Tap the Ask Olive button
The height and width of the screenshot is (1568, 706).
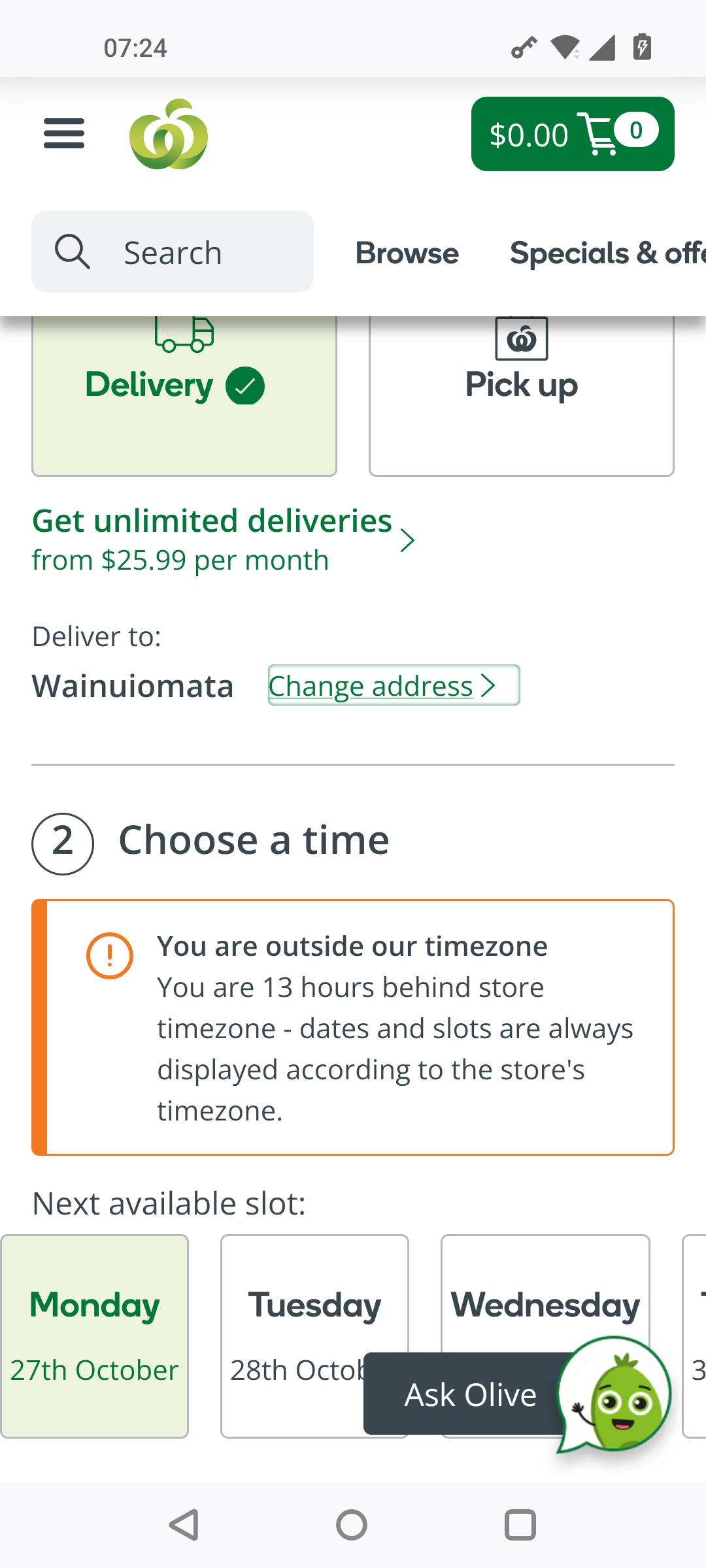coord(469,1394)
